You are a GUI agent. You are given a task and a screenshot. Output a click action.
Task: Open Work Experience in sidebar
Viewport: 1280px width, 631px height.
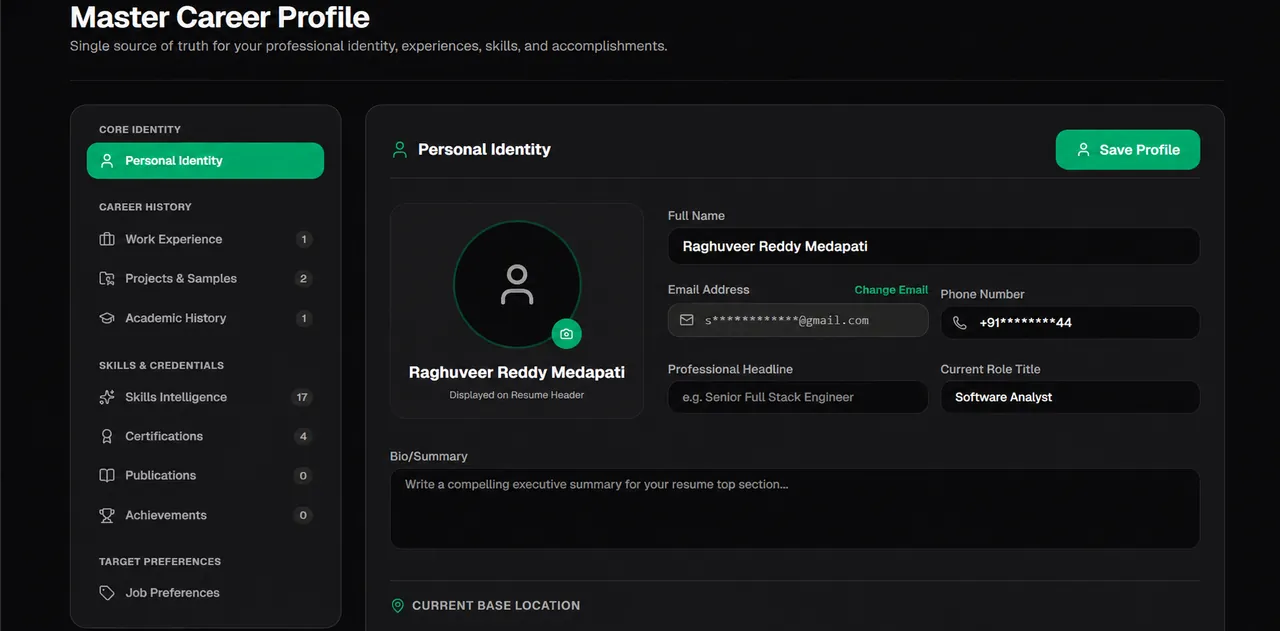coord(205,239)
